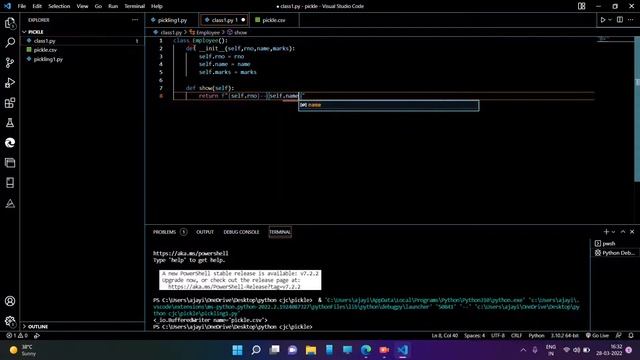Open the View menu

click(x=82, y=6)
